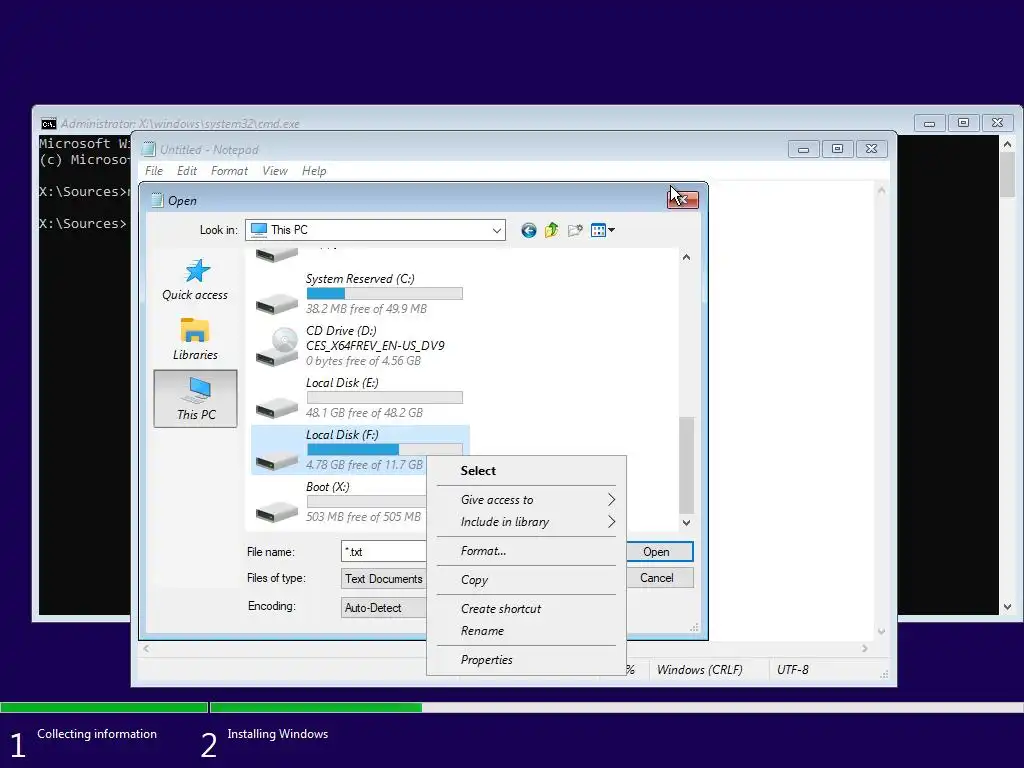The image size is (1024, 768).
Task: Click Notepad horizontal scroll left arrow
Action: tap(146, 648)
